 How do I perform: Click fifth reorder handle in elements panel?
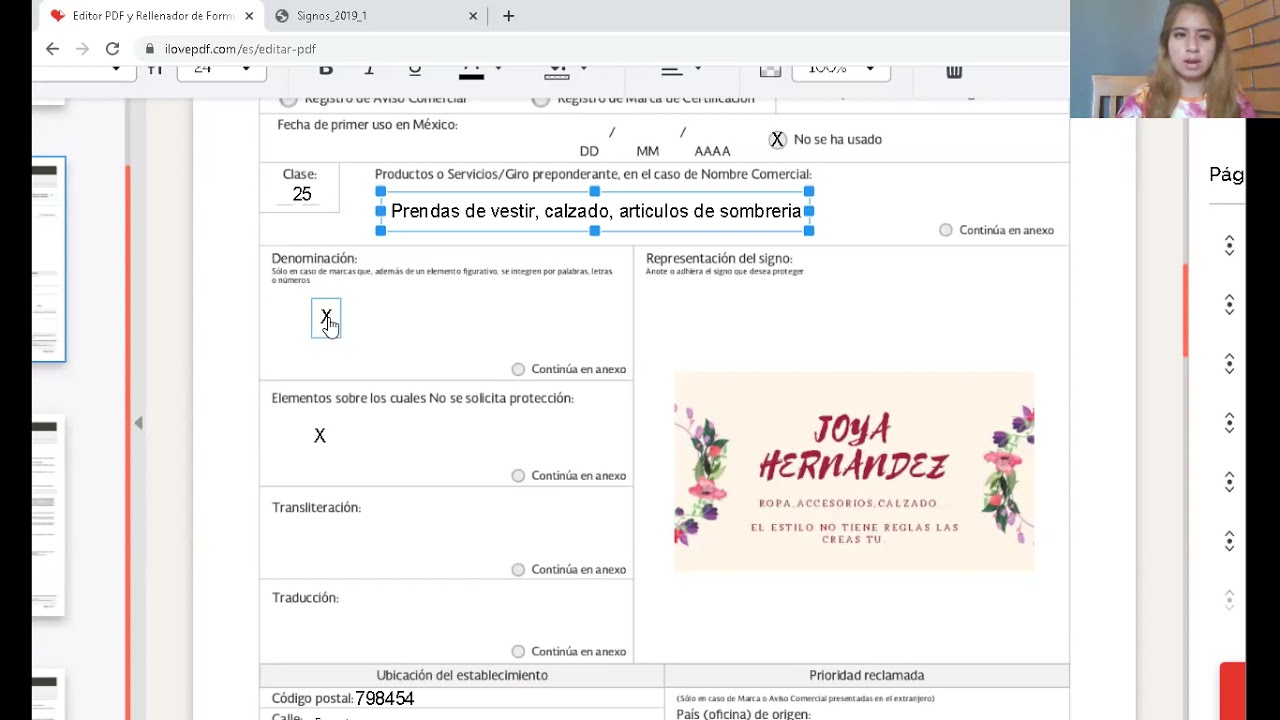point(1229,482)
